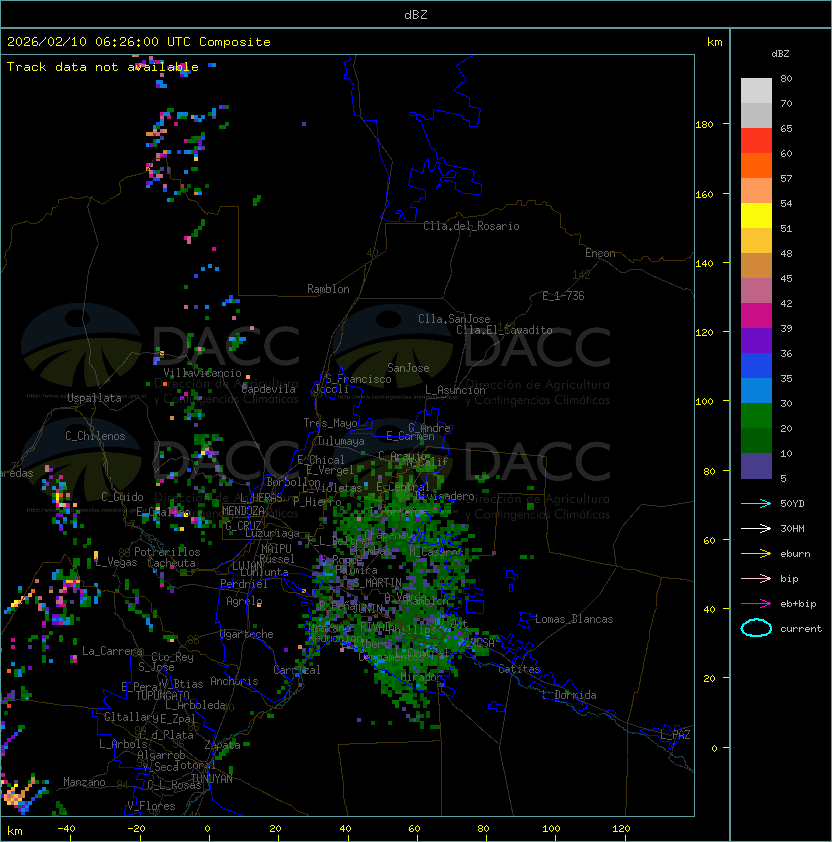832x842 pixels.
Task: Click the Perdriel location label
Action: click(244, 584)
